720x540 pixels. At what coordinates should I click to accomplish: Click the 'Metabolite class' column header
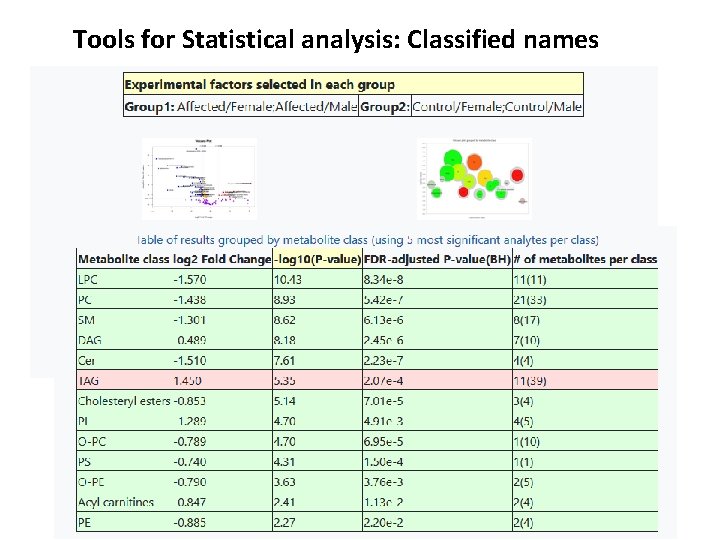click(124, 259)
